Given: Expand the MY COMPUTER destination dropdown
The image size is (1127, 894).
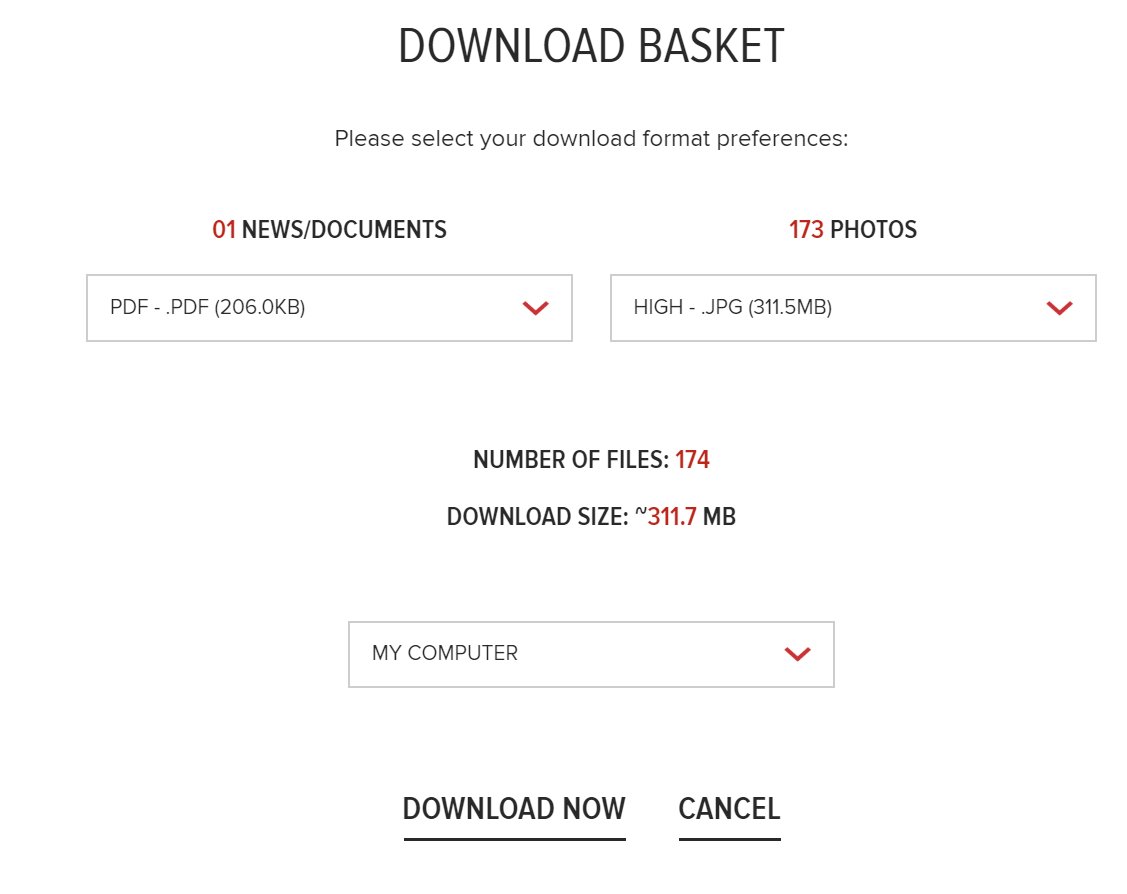Looking at the screenshot, I should tap(590, 654).
